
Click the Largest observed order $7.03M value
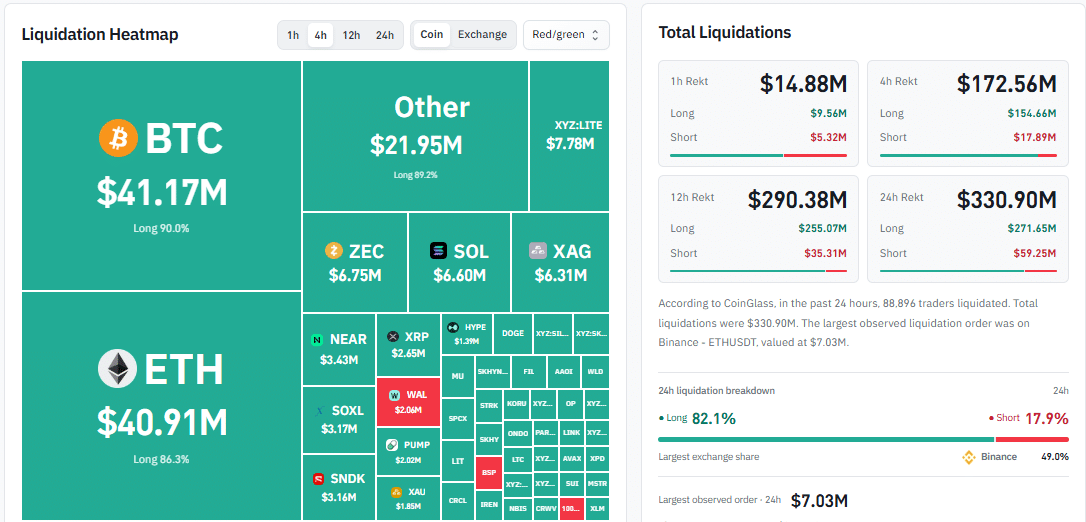pos(819,500)
